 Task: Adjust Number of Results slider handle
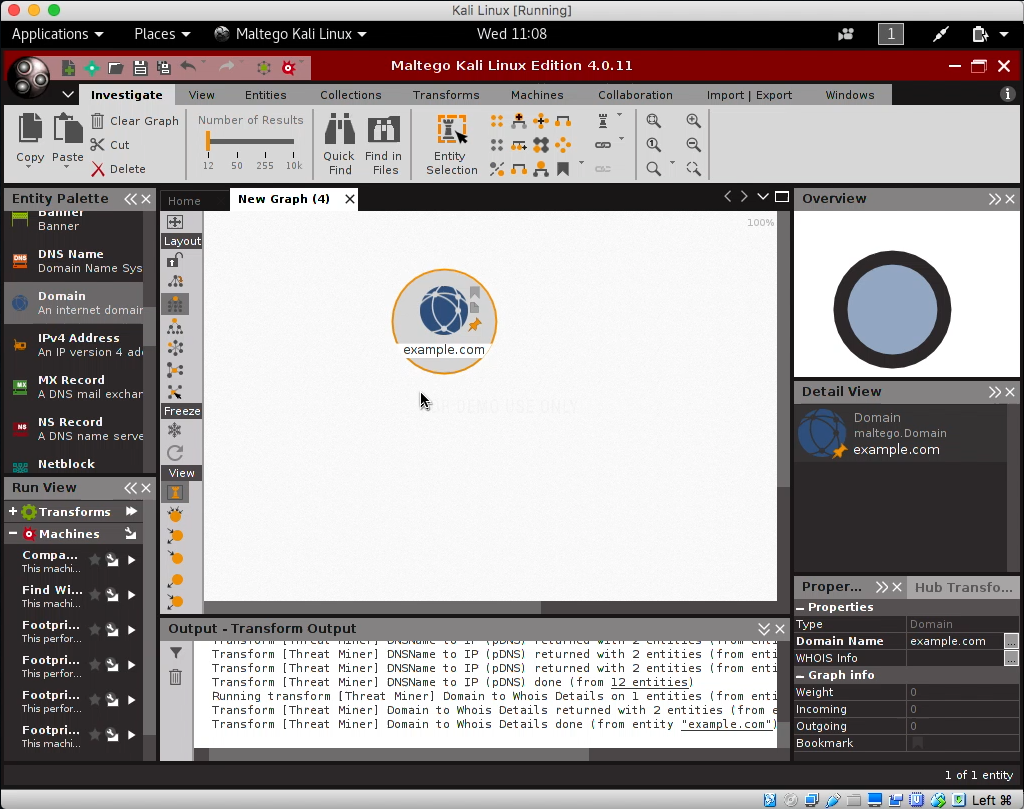208,140
